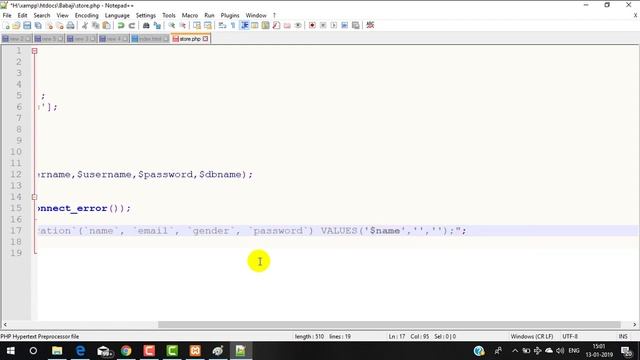Open the Macro menu
The height and width of the screenshot is (360, 640).
(x=190, y=16)
